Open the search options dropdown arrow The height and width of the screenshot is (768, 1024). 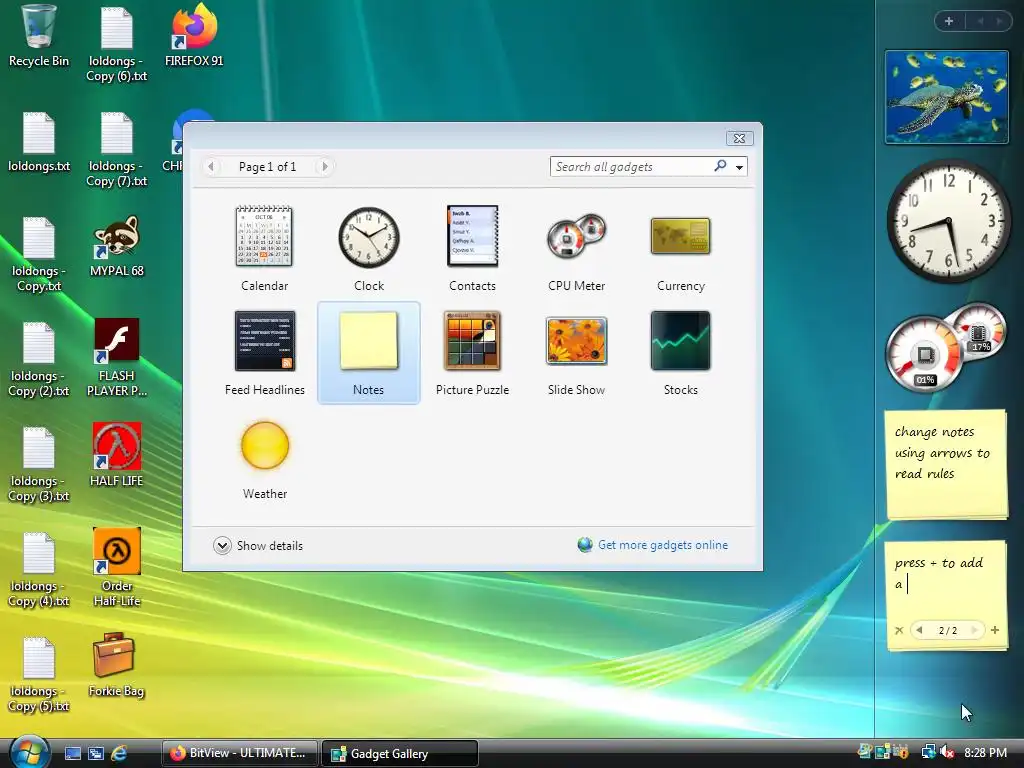[739, 167]
